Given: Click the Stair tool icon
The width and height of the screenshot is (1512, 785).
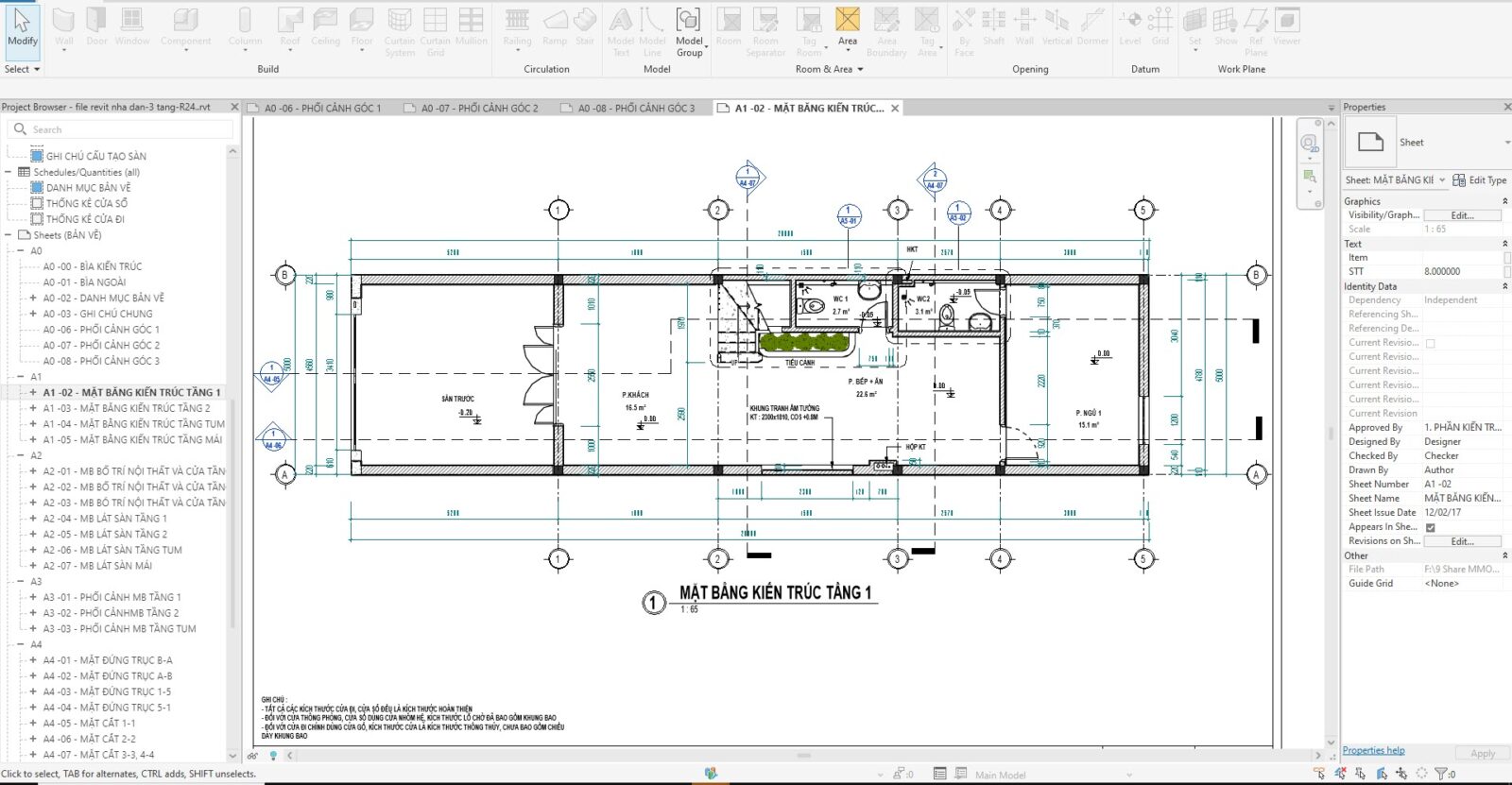Looking at the screenshot, I should tap(585, 20).
